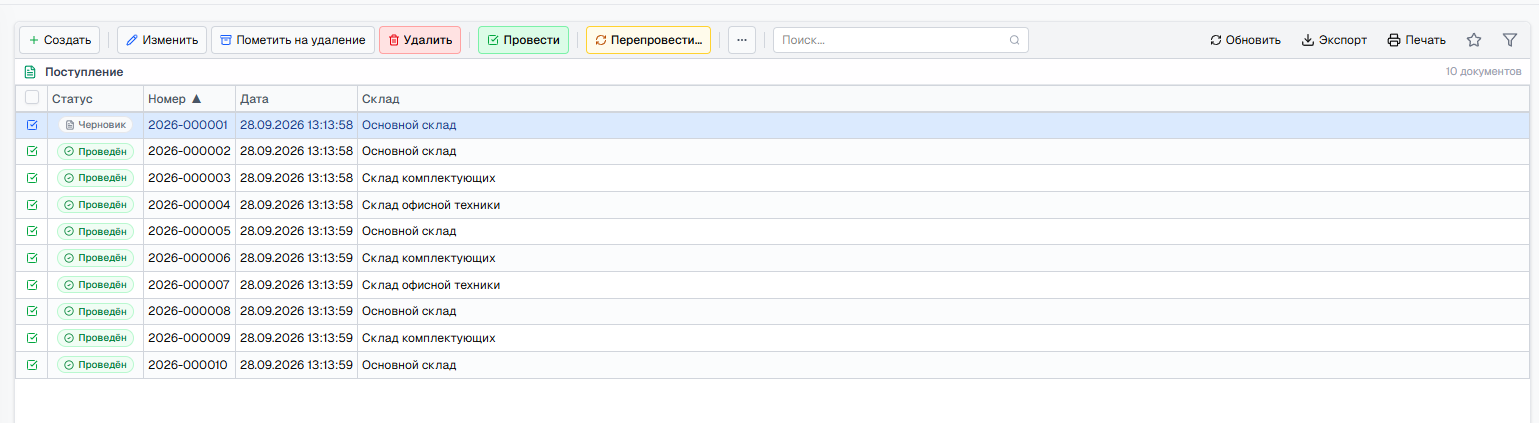Click Обновить refresh button
This screenshot has width=1539, height=423.
point(1245,40)
